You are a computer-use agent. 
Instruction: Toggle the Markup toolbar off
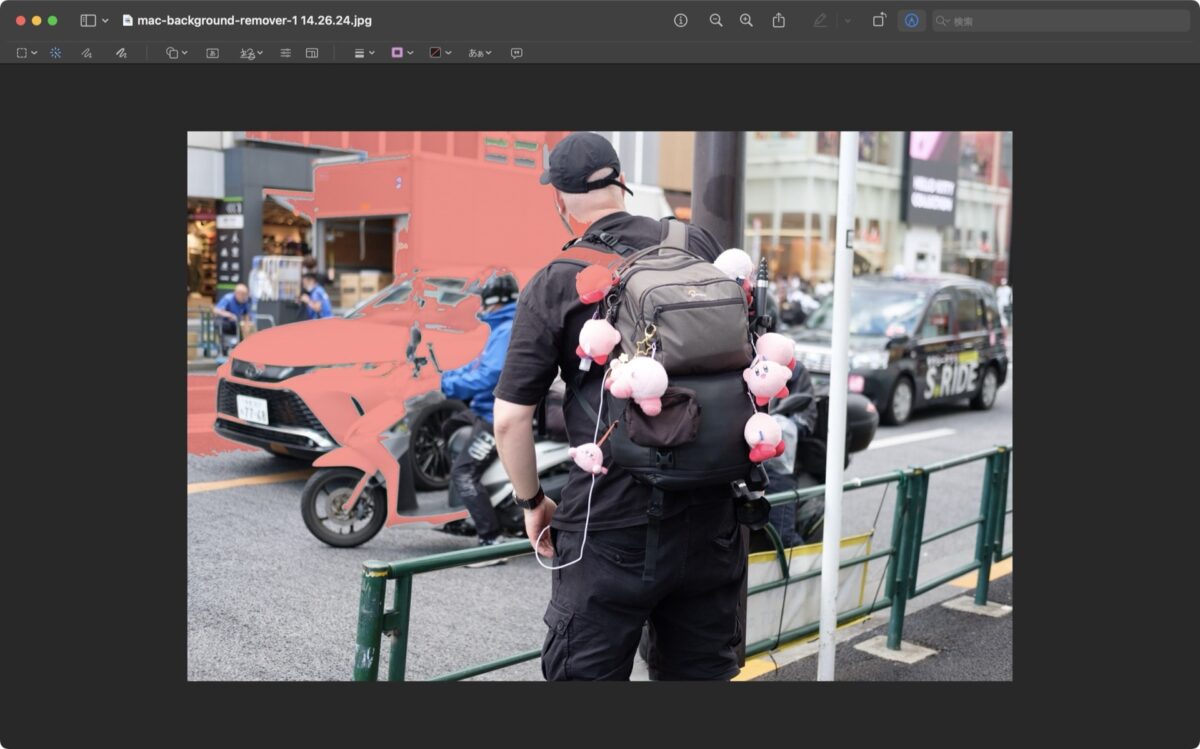coord(911,20)
